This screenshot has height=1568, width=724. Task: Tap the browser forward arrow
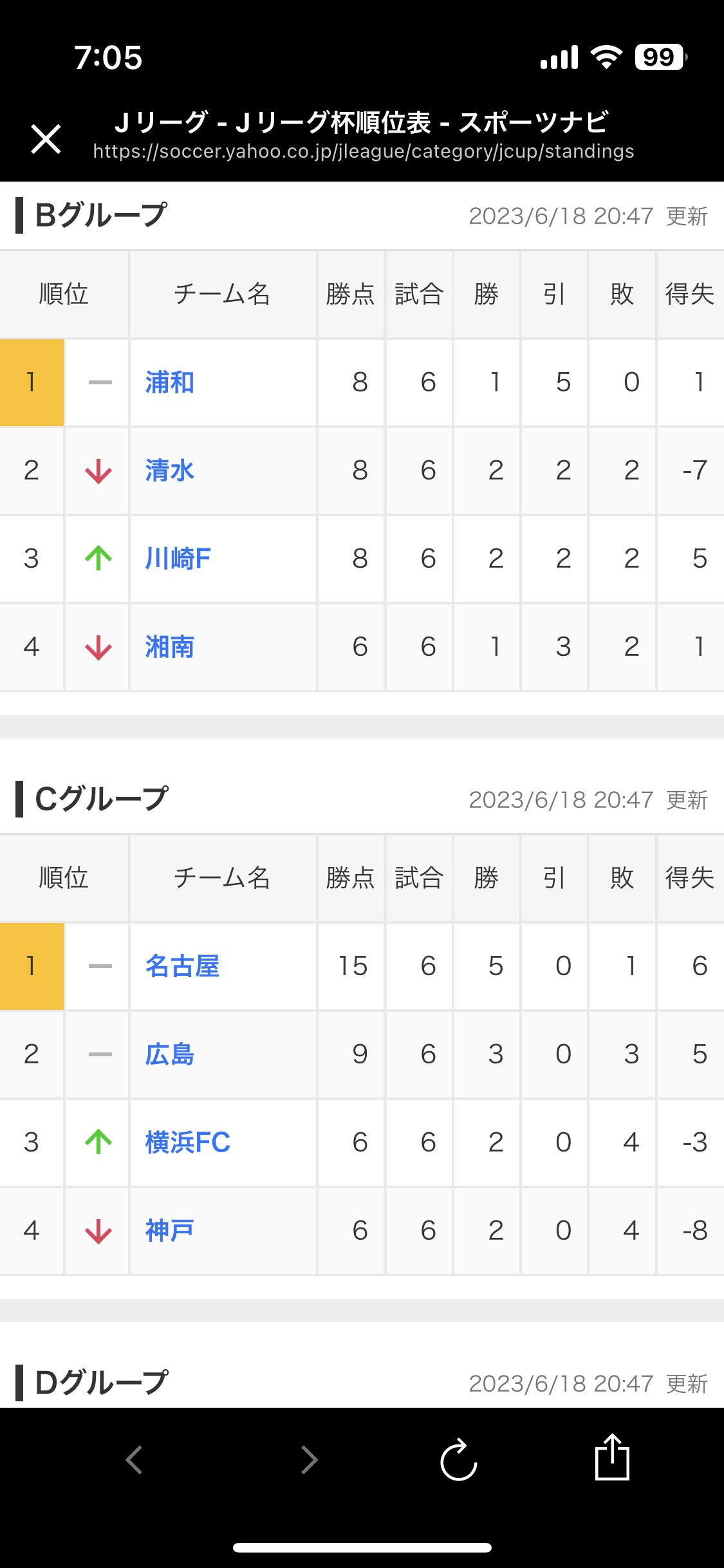pyautogui.click(x=310, y=1459)
